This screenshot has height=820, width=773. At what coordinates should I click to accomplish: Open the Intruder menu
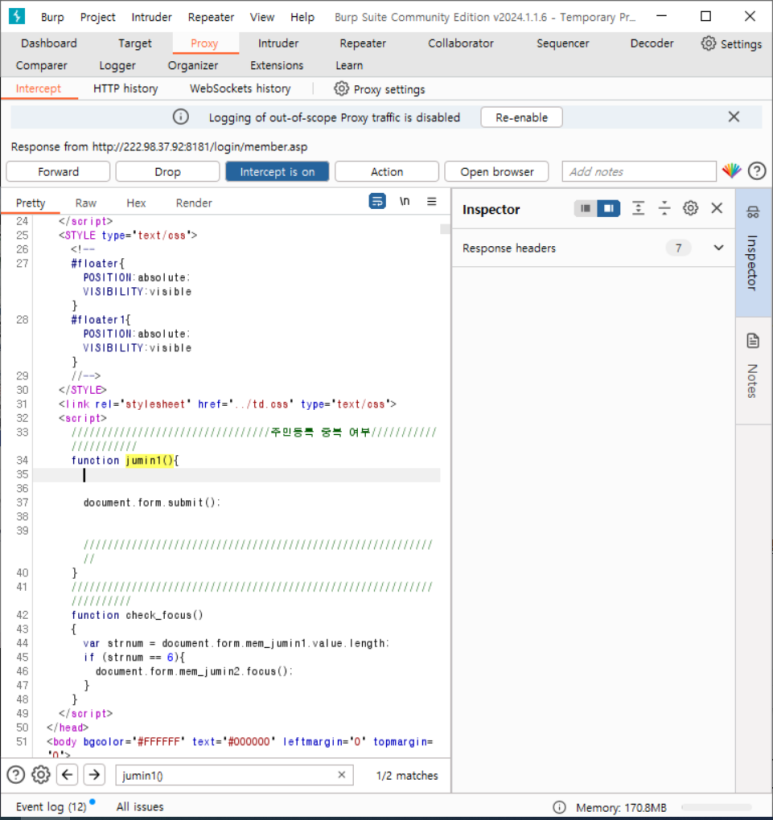(152, 17)
